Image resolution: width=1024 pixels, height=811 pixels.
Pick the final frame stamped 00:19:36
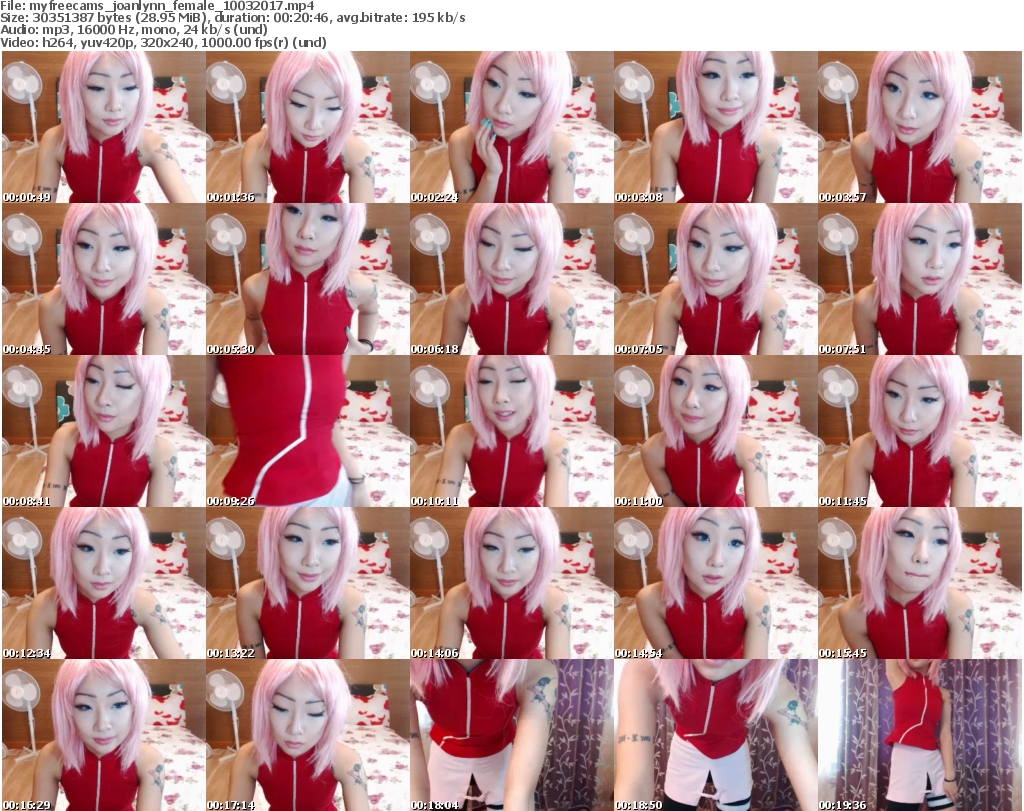pyautogui.click(x=920, y=735)
